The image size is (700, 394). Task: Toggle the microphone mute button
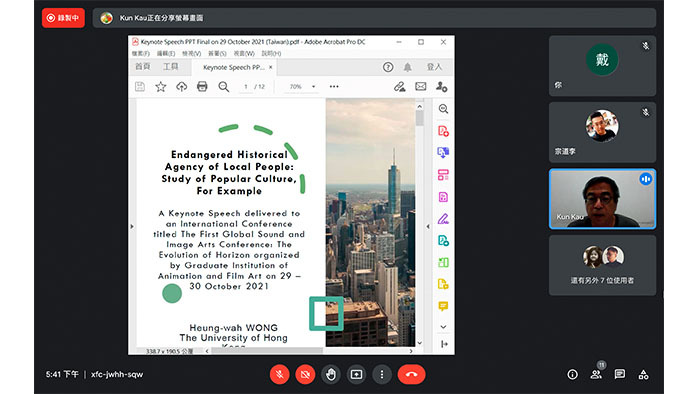[x=280, y=374]
